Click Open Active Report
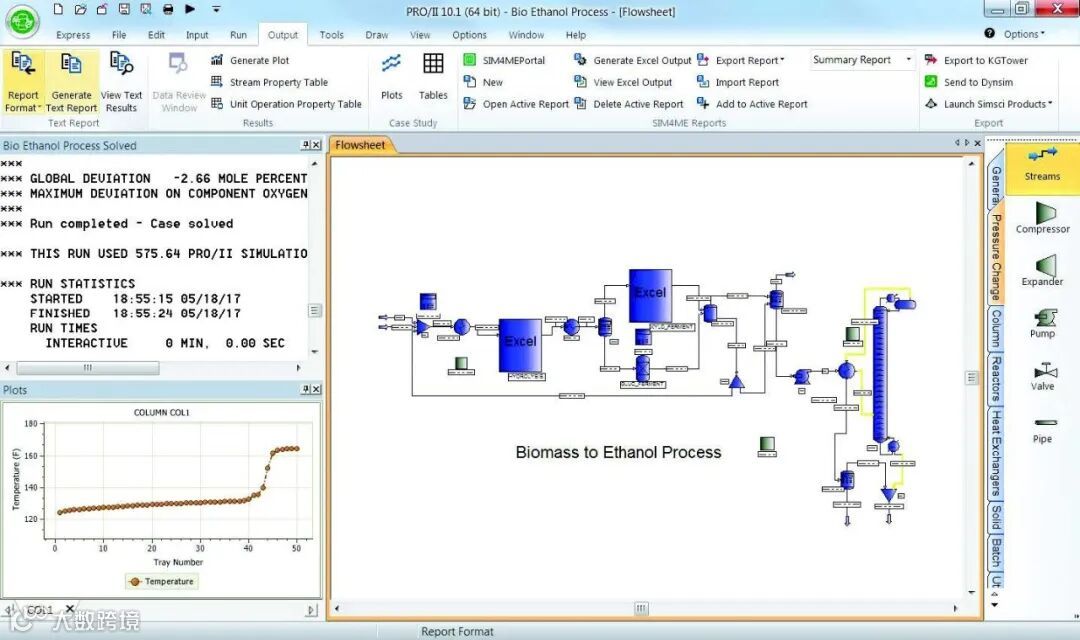The image size is (1080, 640). [x=516, y=104]
